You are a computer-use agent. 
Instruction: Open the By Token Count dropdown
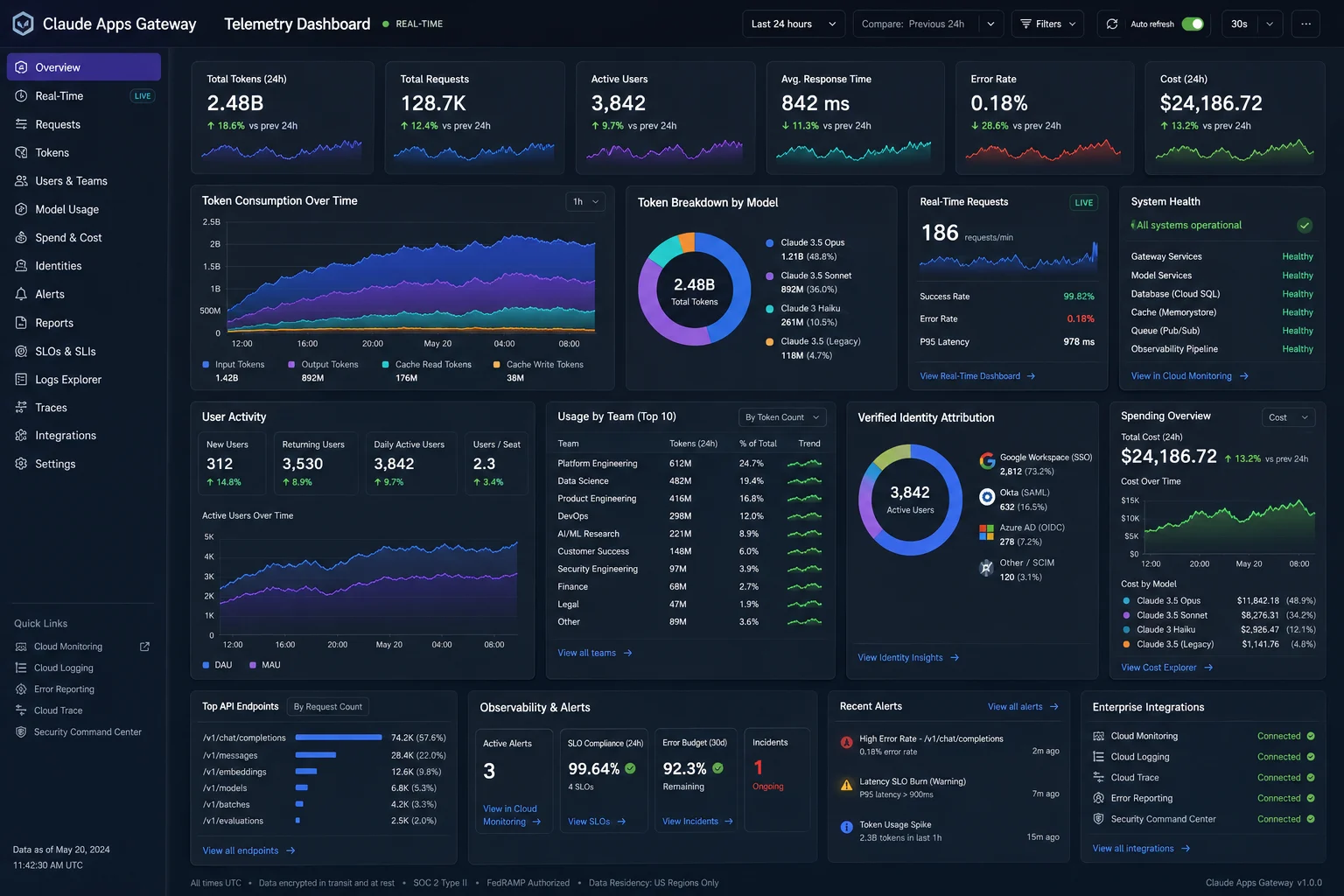tap(782, 417)
